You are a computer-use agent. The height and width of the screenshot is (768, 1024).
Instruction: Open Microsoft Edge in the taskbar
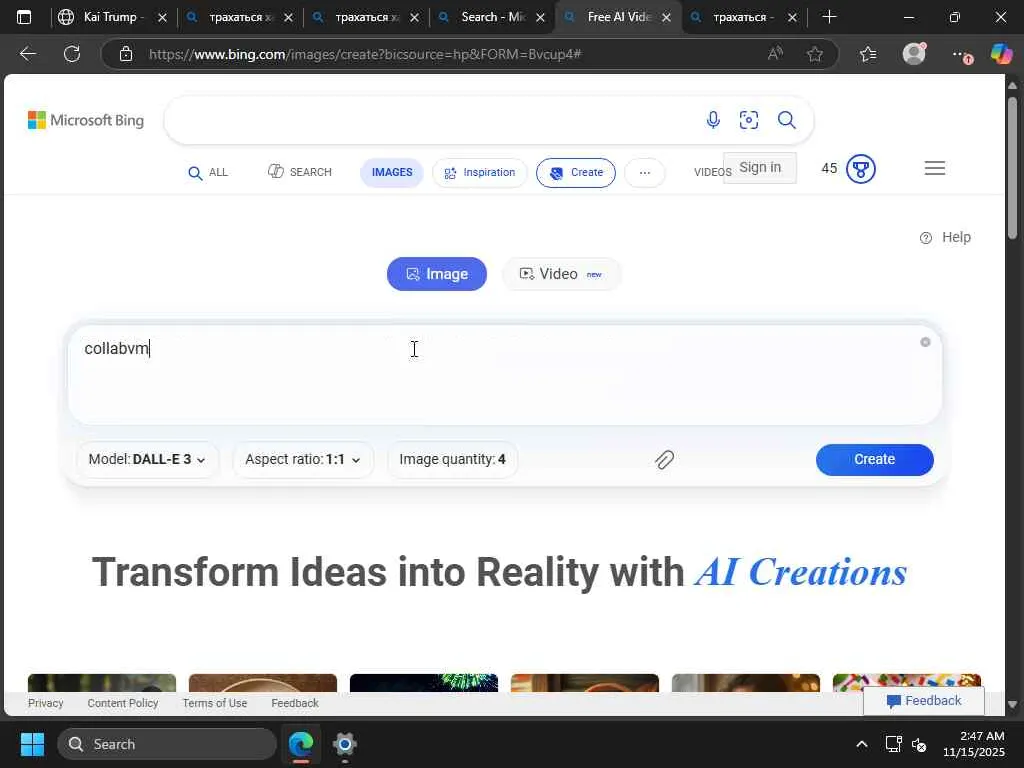(x=300, y=744)
